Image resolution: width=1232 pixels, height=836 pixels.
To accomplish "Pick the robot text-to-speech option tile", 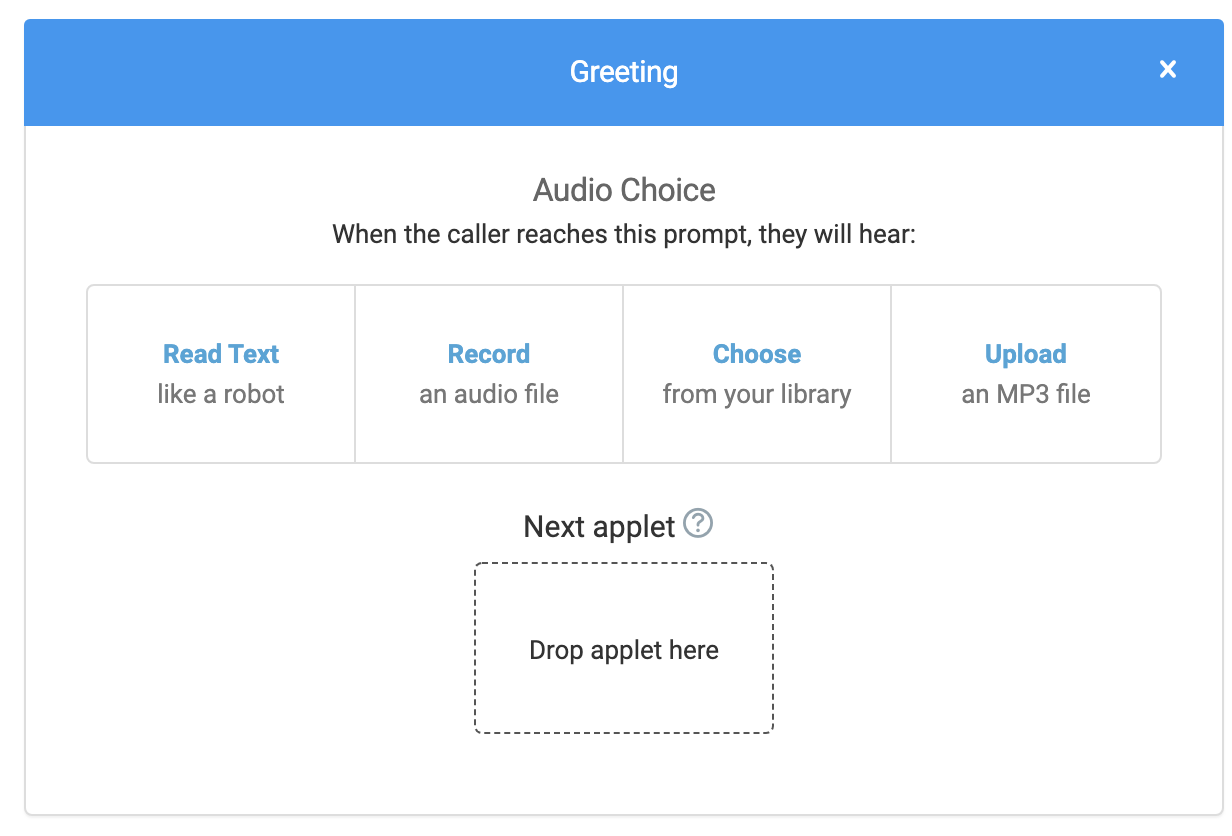I will [221, 430].
